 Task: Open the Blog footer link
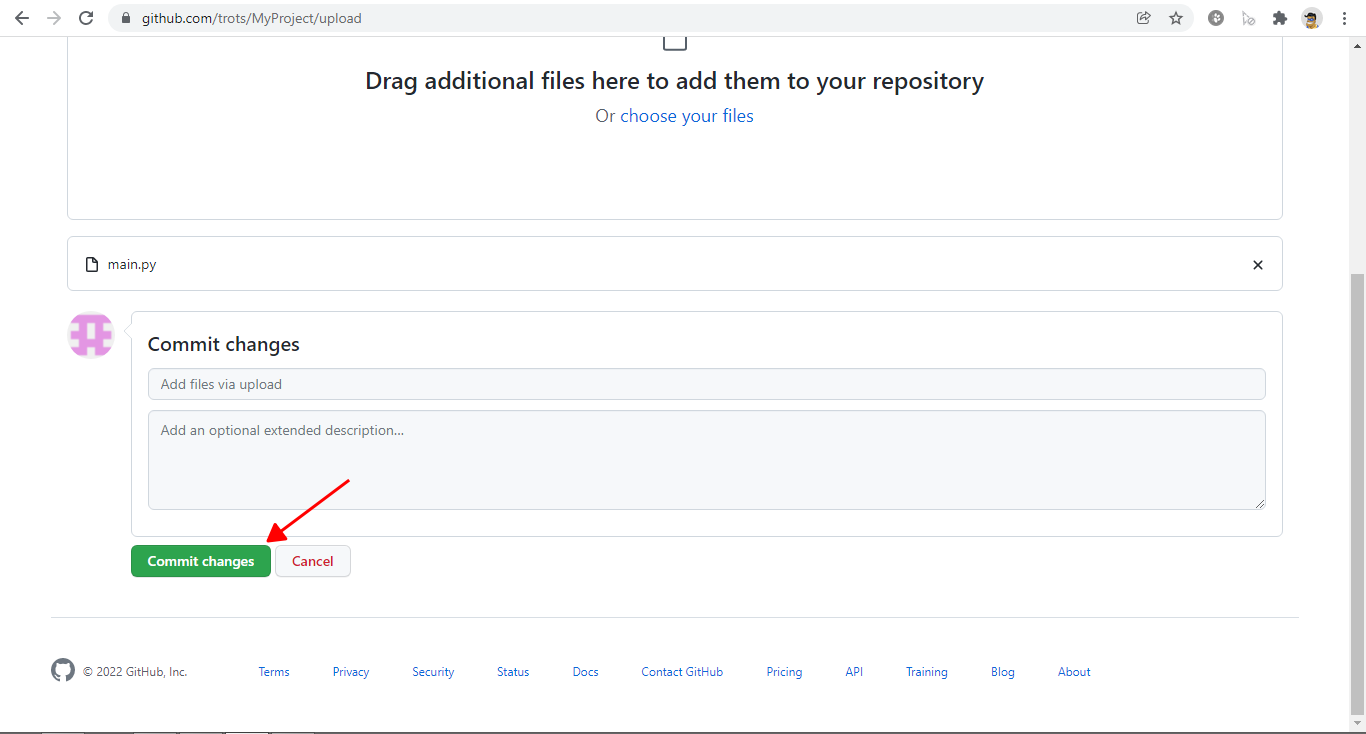point(1003,672)
